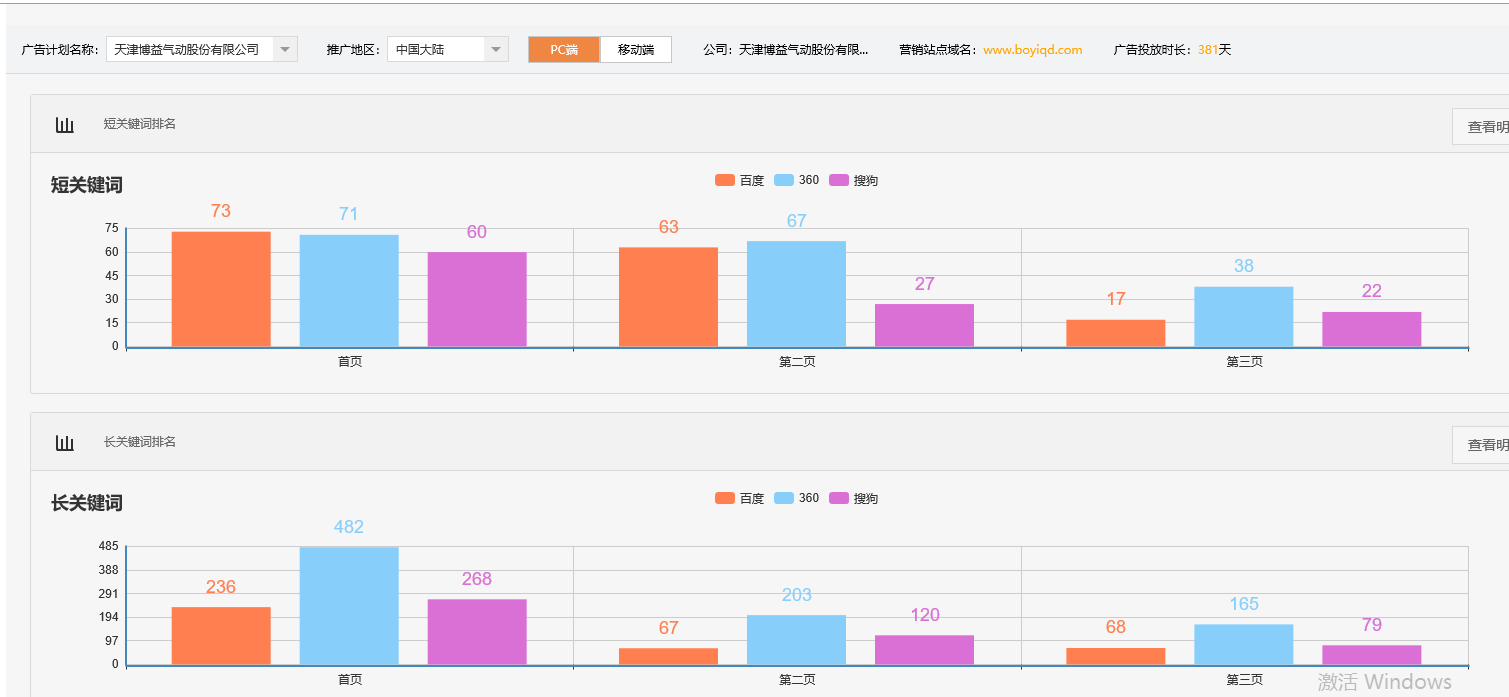Click the bar chart icon beside 短关键词排名

pos(65,124)
